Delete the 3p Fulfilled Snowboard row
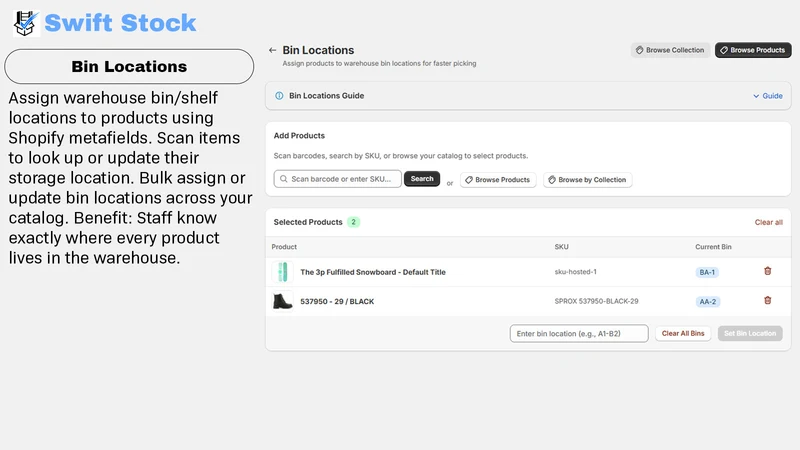 pyautogui.click(x=767, y=271)
